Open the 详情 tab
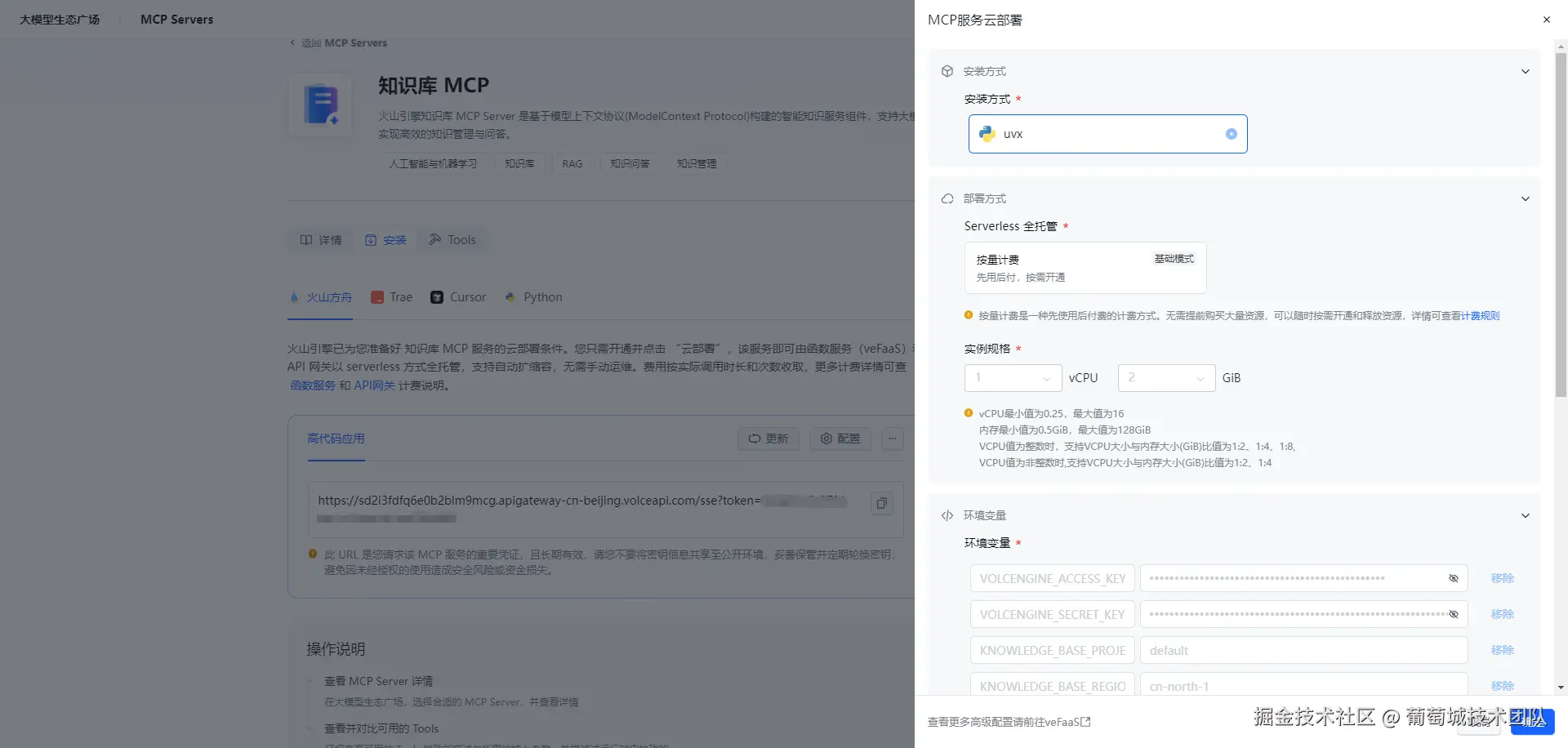 (x=321, y=240)
